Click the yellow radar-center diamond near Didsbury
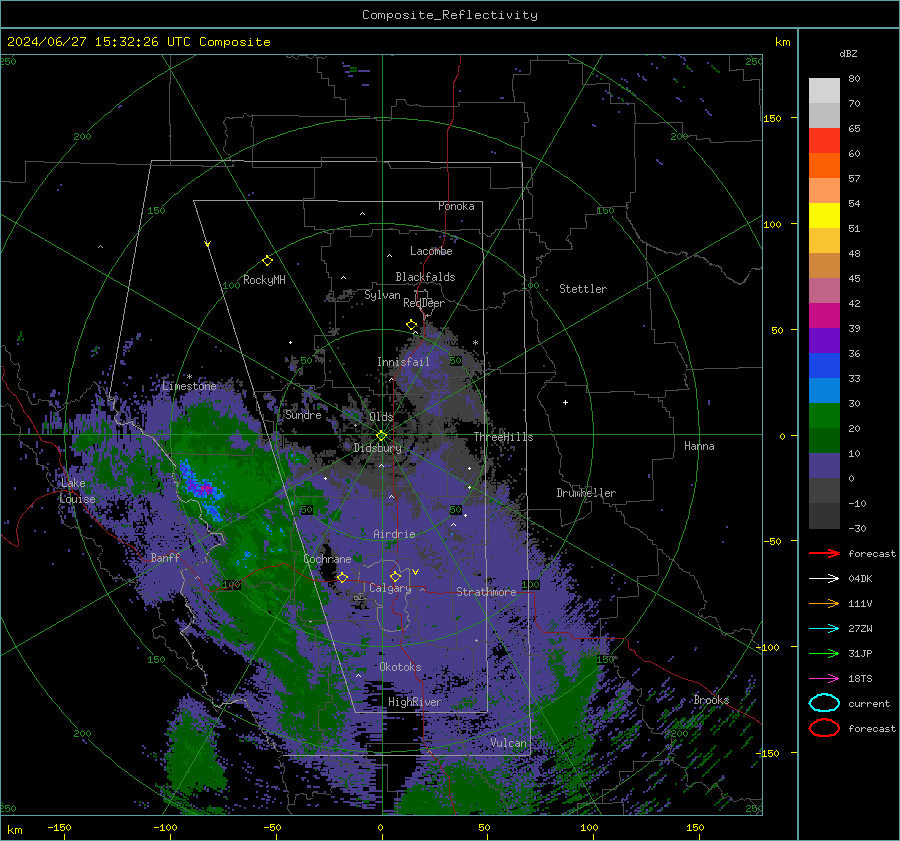 [x=382, y=436]
